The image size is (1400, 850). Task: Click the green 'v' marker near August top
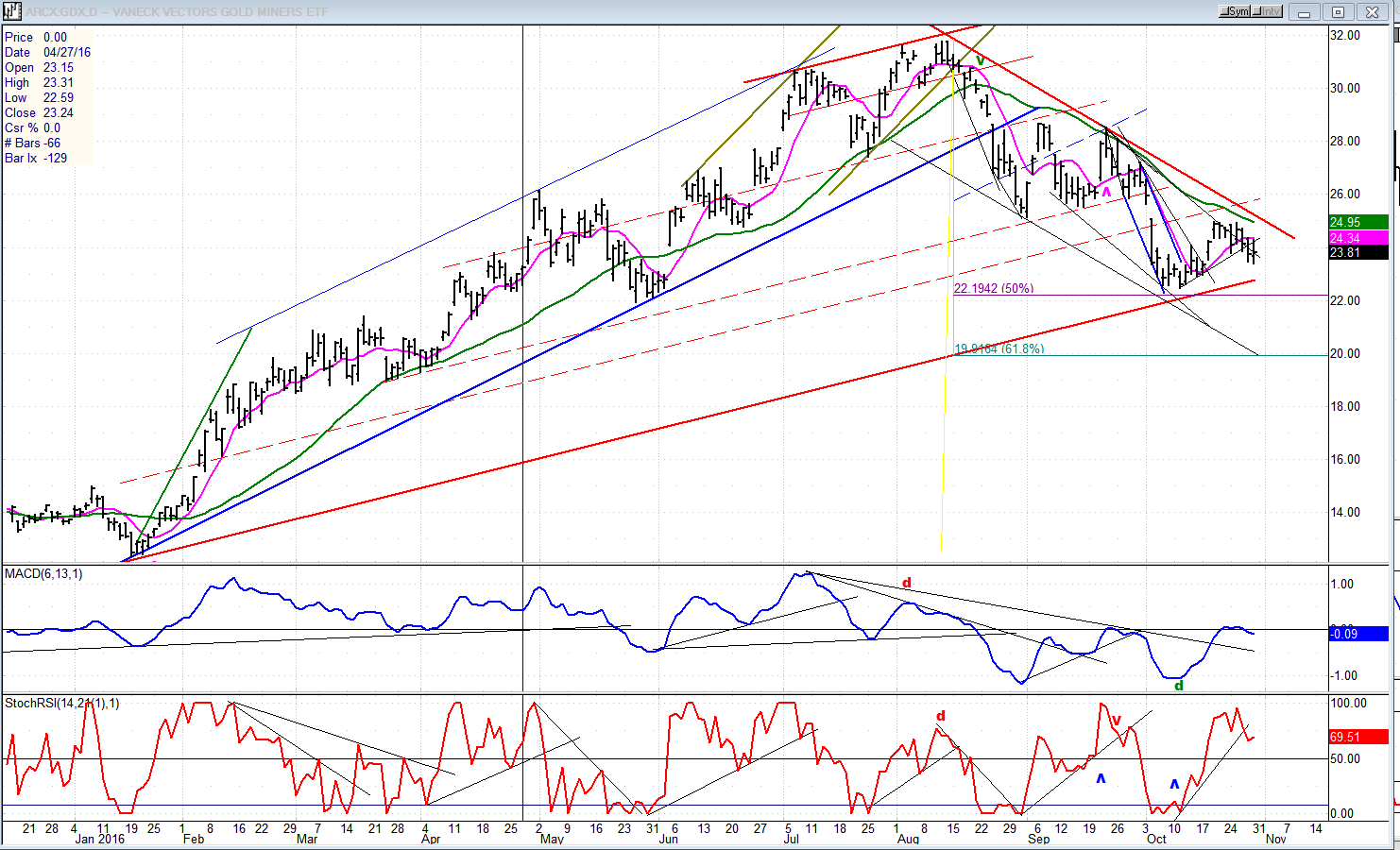coord(981,60)
